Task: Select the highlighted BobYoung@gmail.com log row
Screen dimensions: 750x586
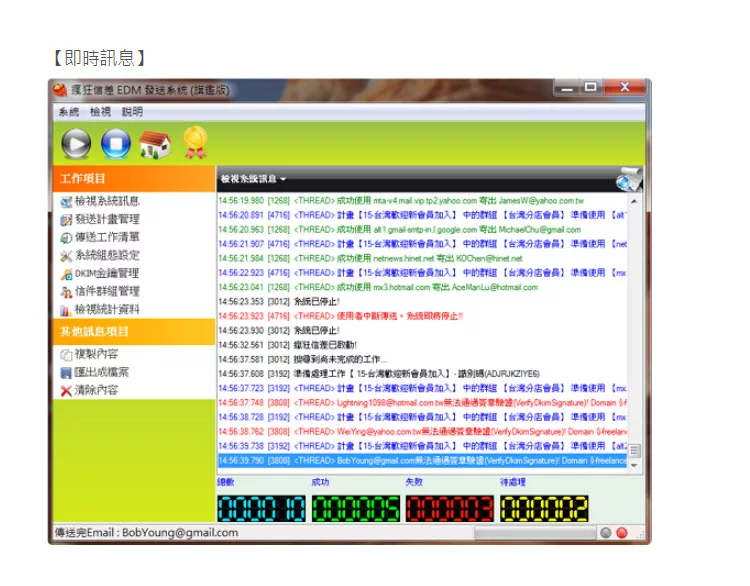Action: tap(420, 461)
